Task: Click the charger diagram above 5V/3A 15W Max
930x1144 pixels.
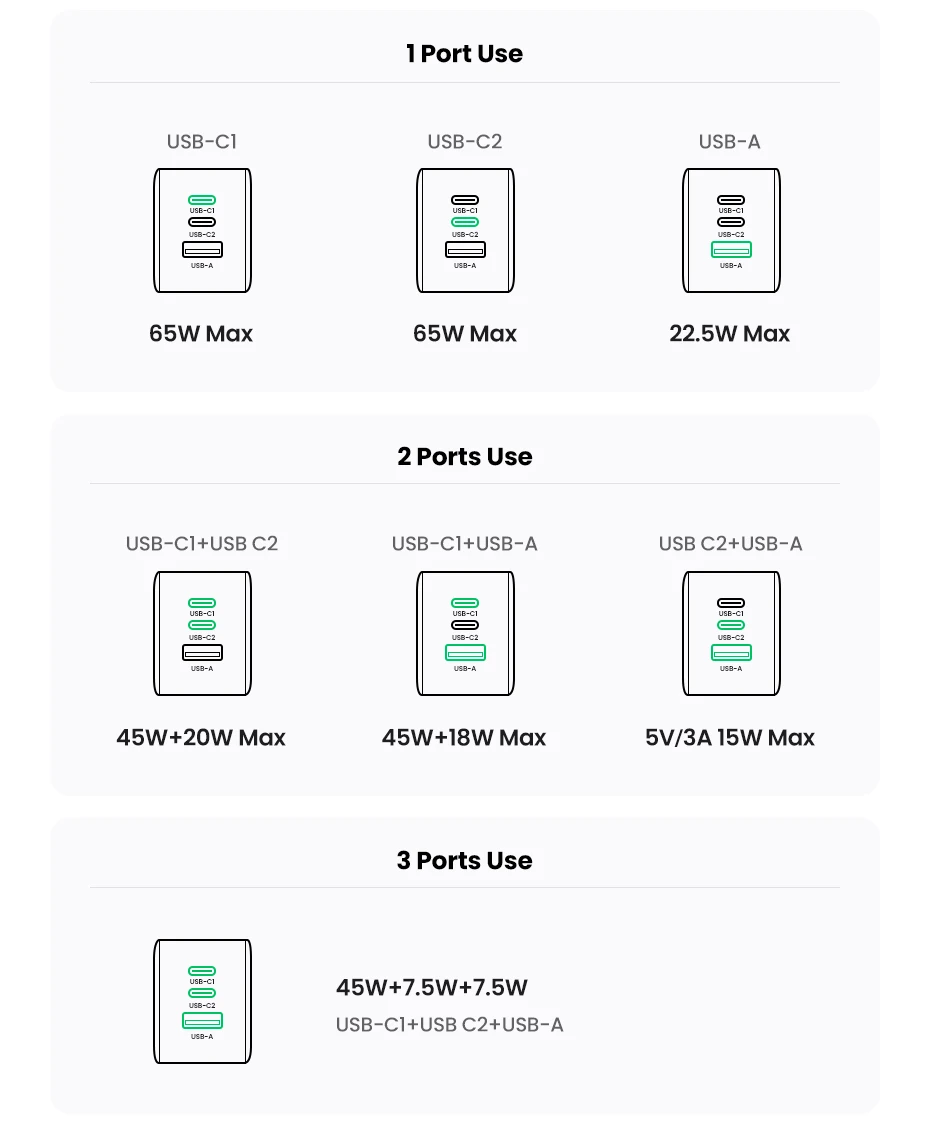Action: pyautogui.click(x=731, y=634)
